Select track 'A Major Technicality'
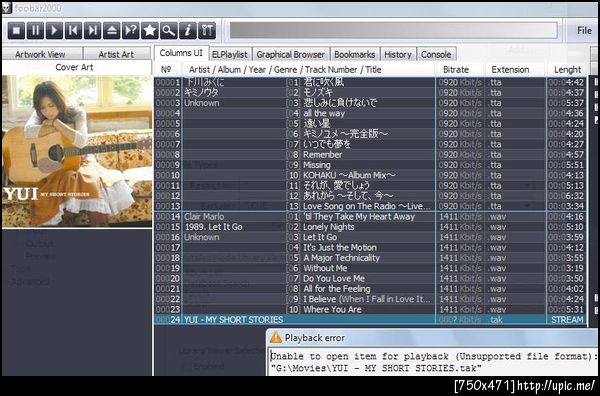Screen dimensions: 600x396 tap(341, 258)
